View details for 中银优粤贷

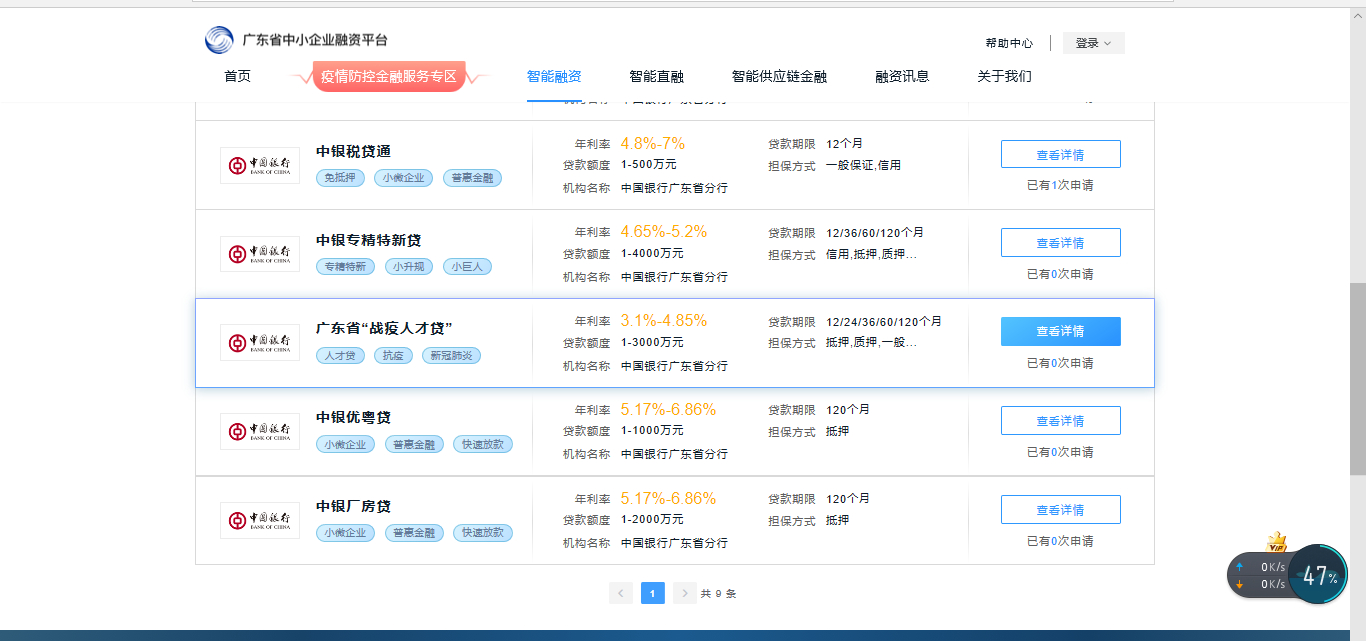click(1061, 420)
